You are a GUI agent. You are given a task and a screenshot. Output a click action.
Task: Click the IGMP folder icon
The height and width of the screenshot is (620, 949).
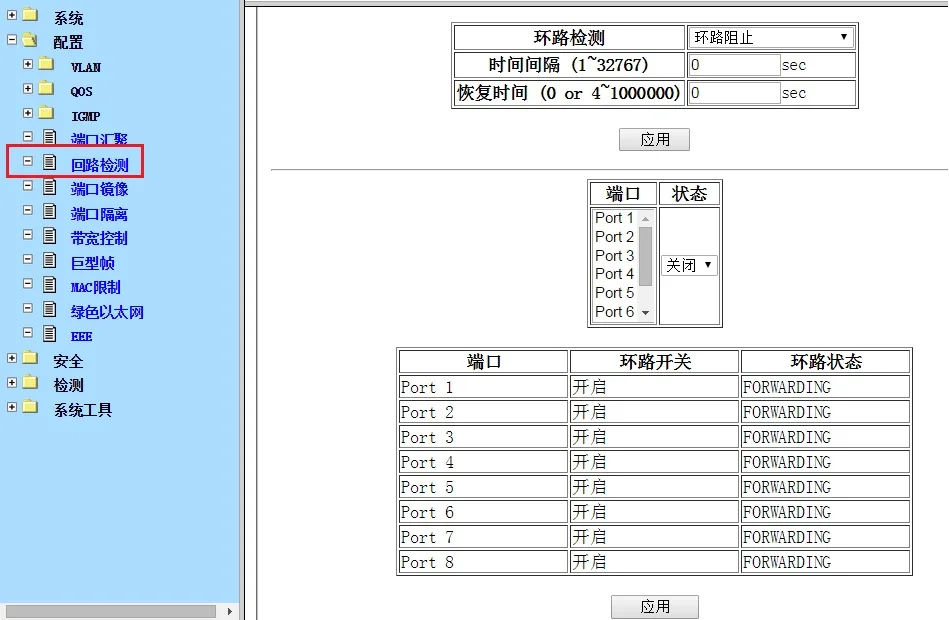(x=47, y=113)
